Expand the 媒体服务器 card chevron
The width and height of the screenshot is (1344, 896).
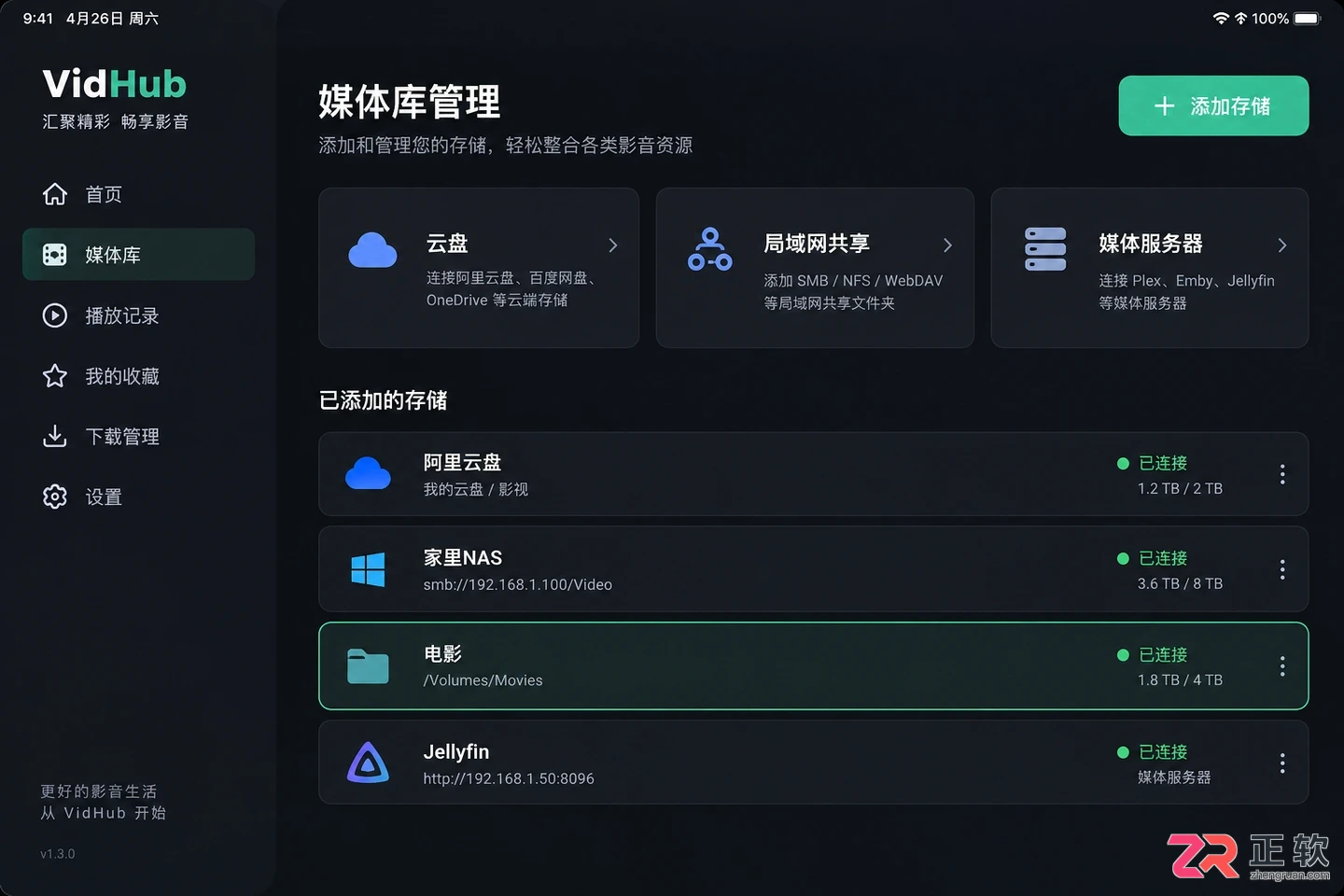pos(1282,245)
